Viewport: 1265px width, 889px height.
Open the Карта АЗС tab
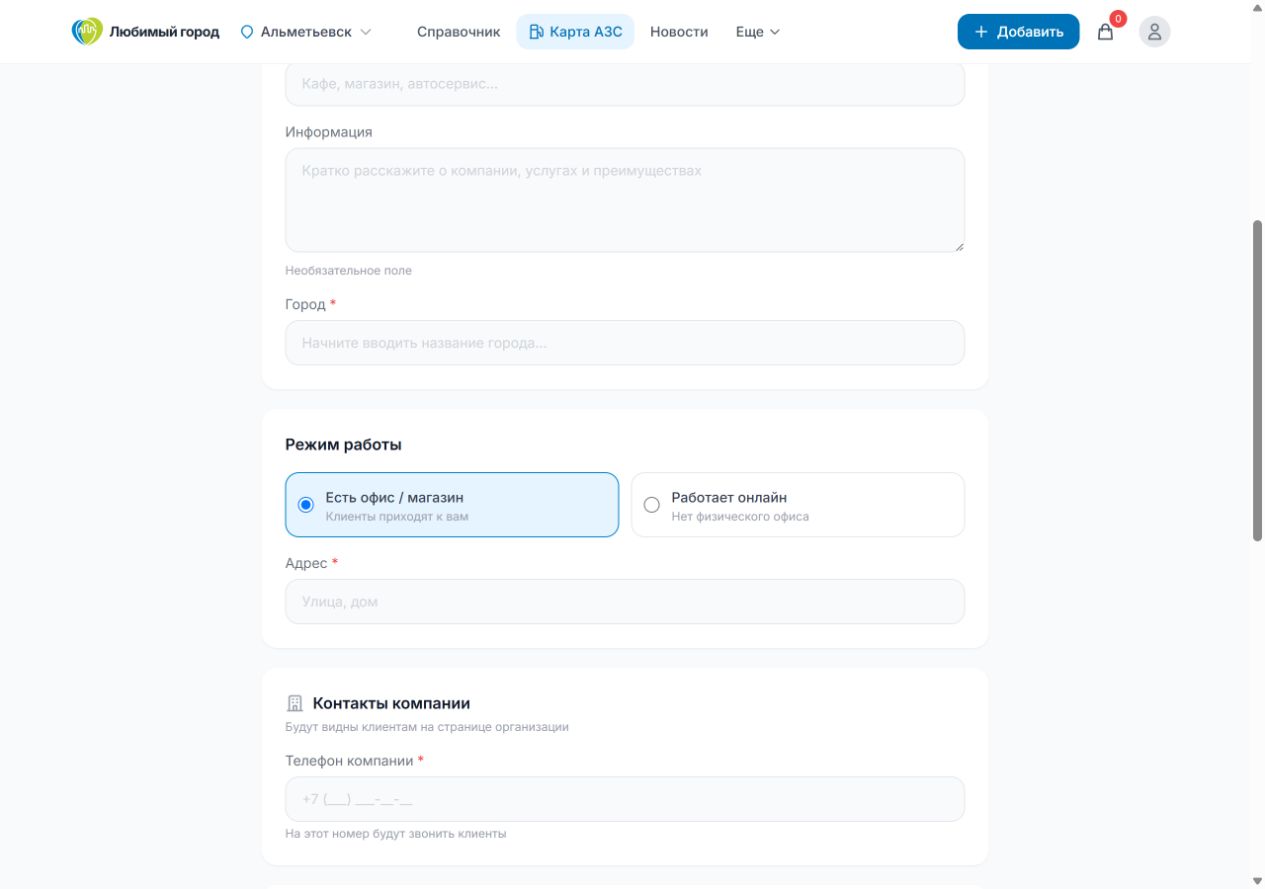575,32
